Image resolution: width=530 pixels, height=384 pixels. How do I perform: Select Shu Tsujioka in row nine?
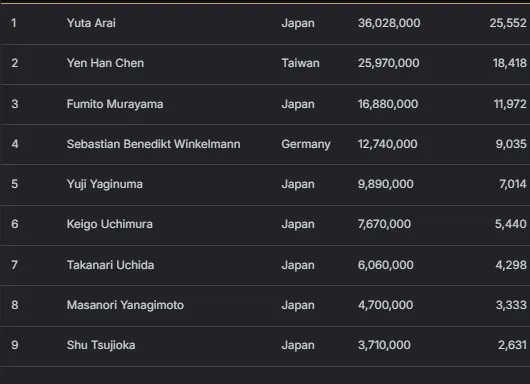[101, 345]
